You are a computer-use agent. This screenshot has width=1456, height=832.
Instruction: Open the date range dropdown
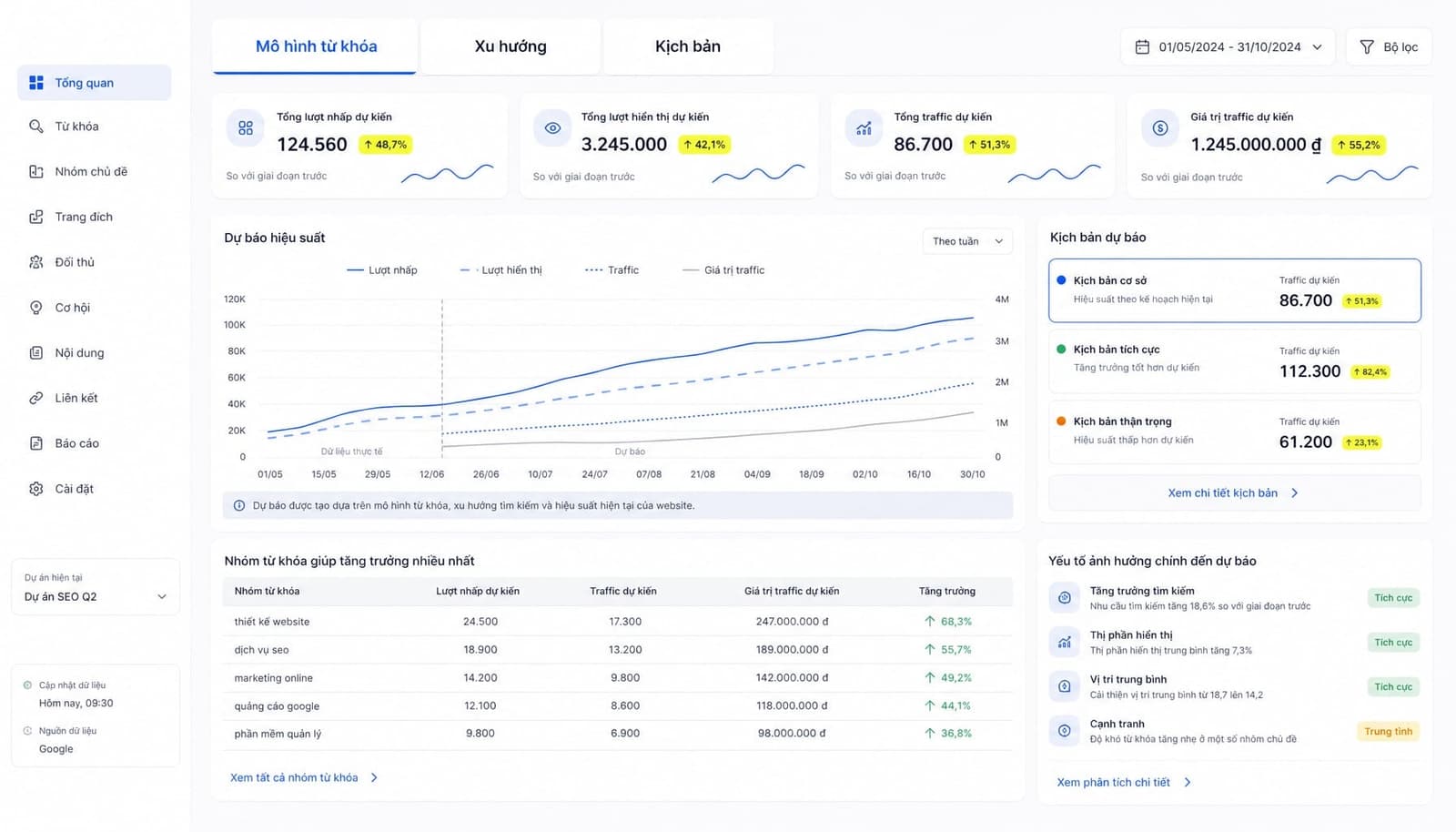pyautogui.click(x=1228, y=46)
